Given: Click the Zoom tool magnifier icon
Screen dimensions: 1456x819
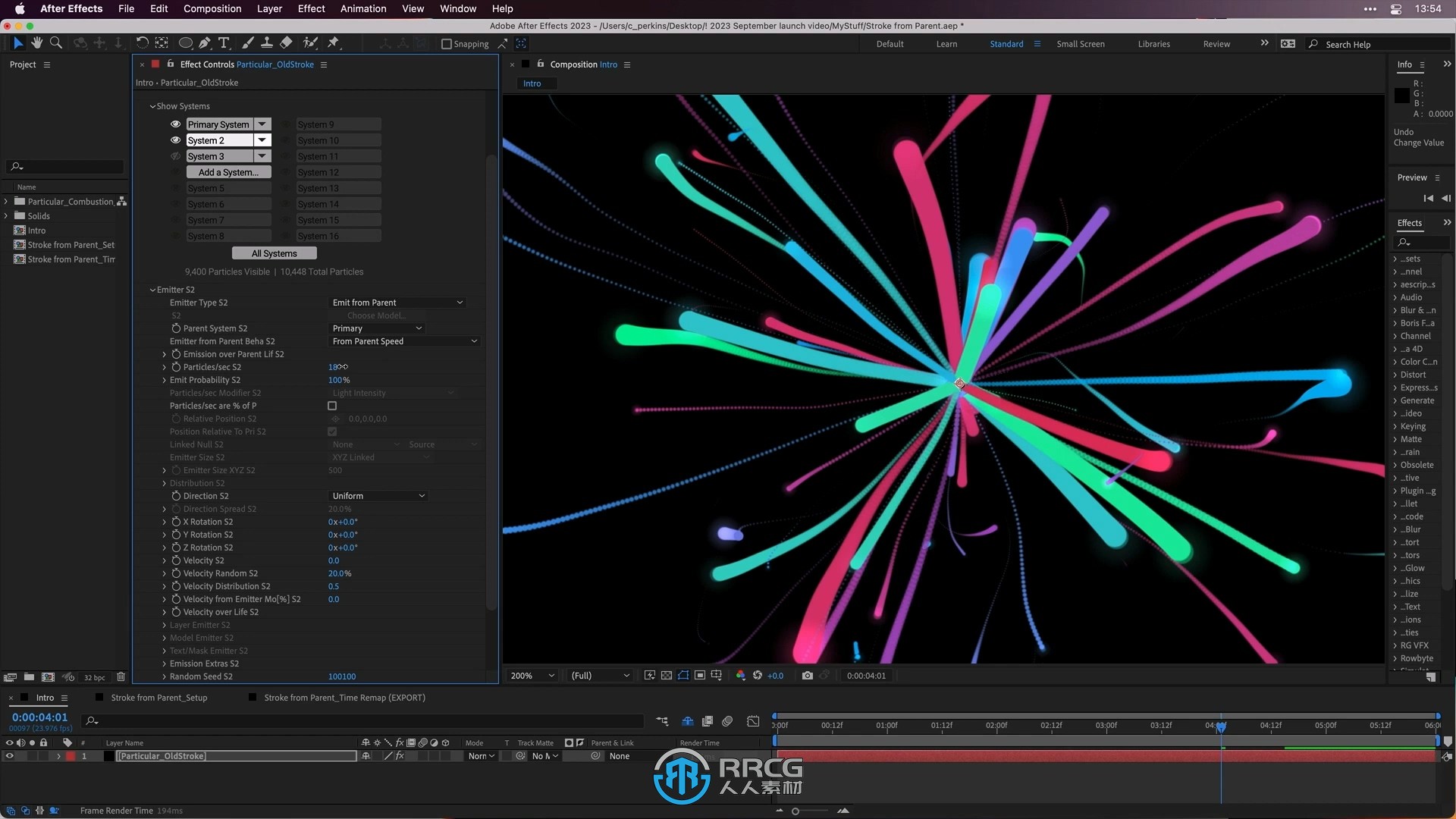Looking at the screenshot, I should tap(55, 42).
